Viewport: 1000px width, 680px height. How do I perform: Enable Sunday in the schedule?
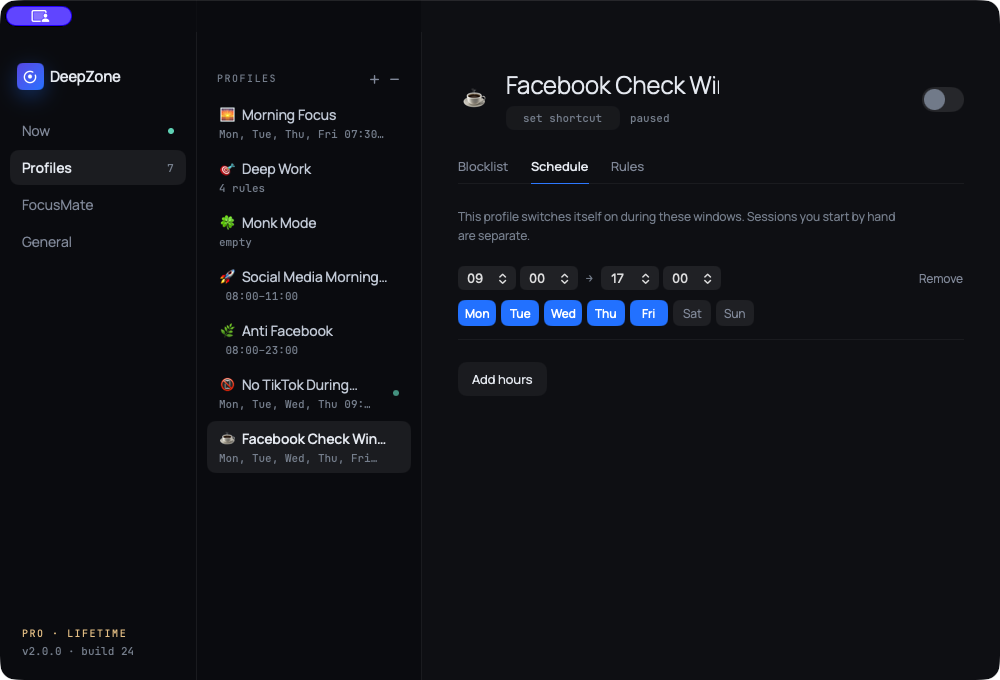[x=735, y=313]
